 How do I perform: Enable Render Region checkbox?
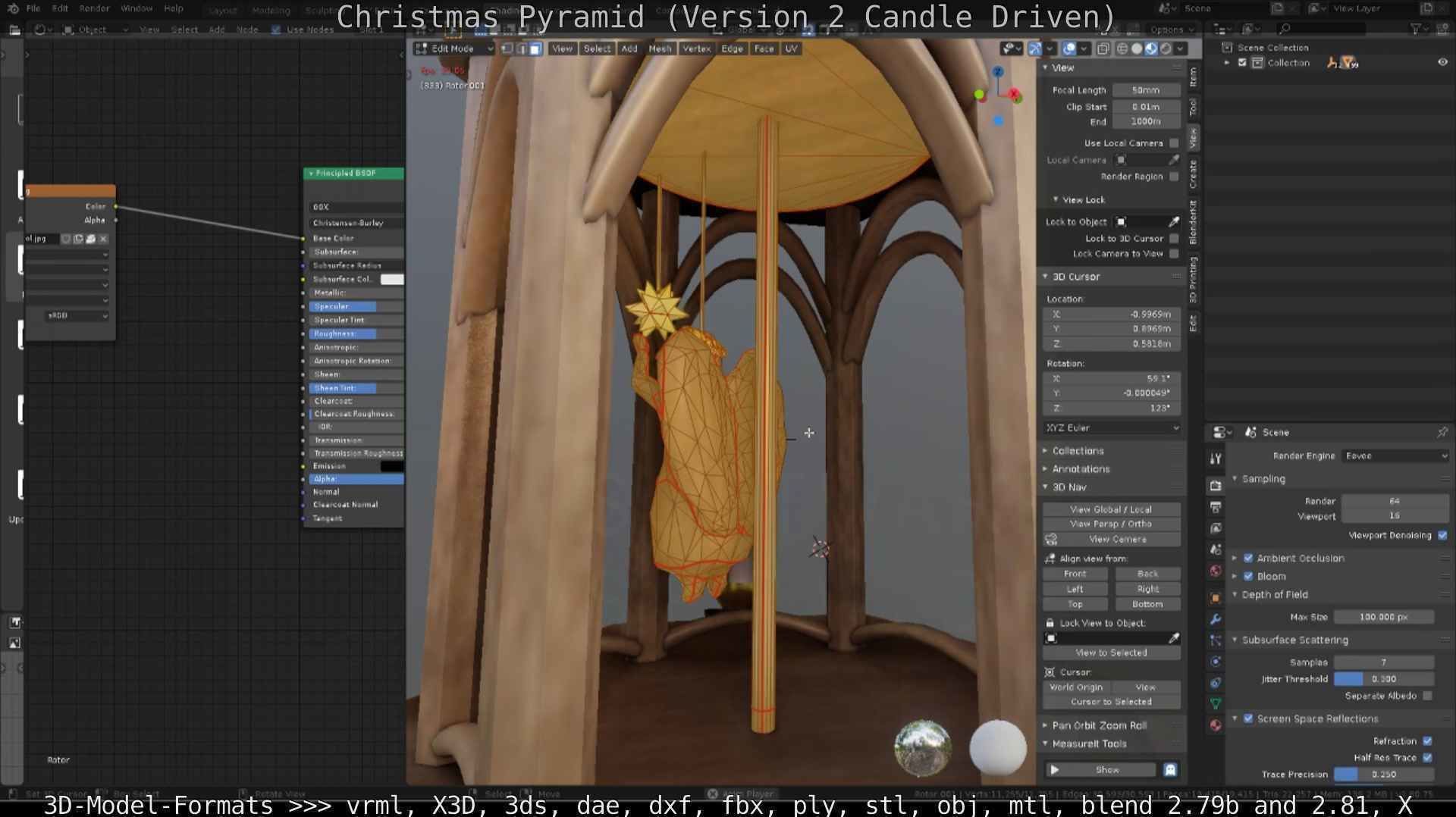(x=1174, y=177)
